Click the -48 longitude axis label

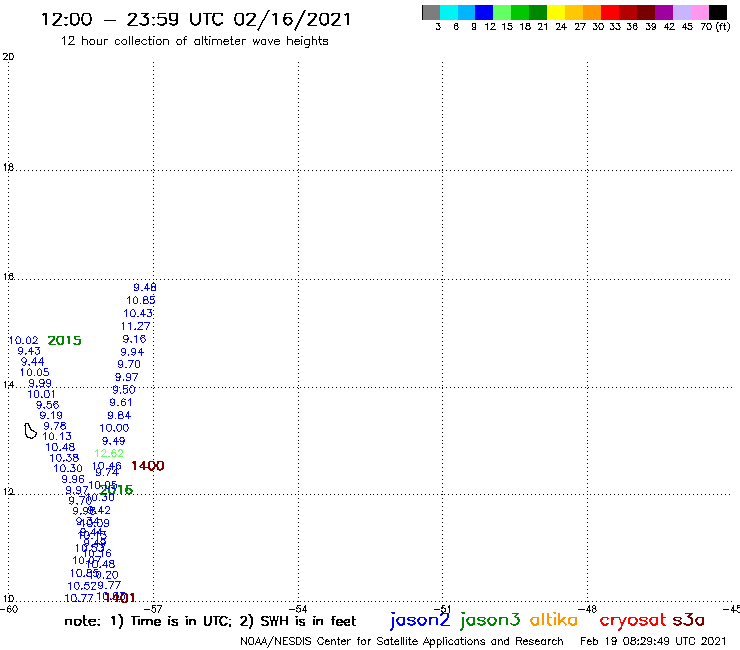pos(587,609)
